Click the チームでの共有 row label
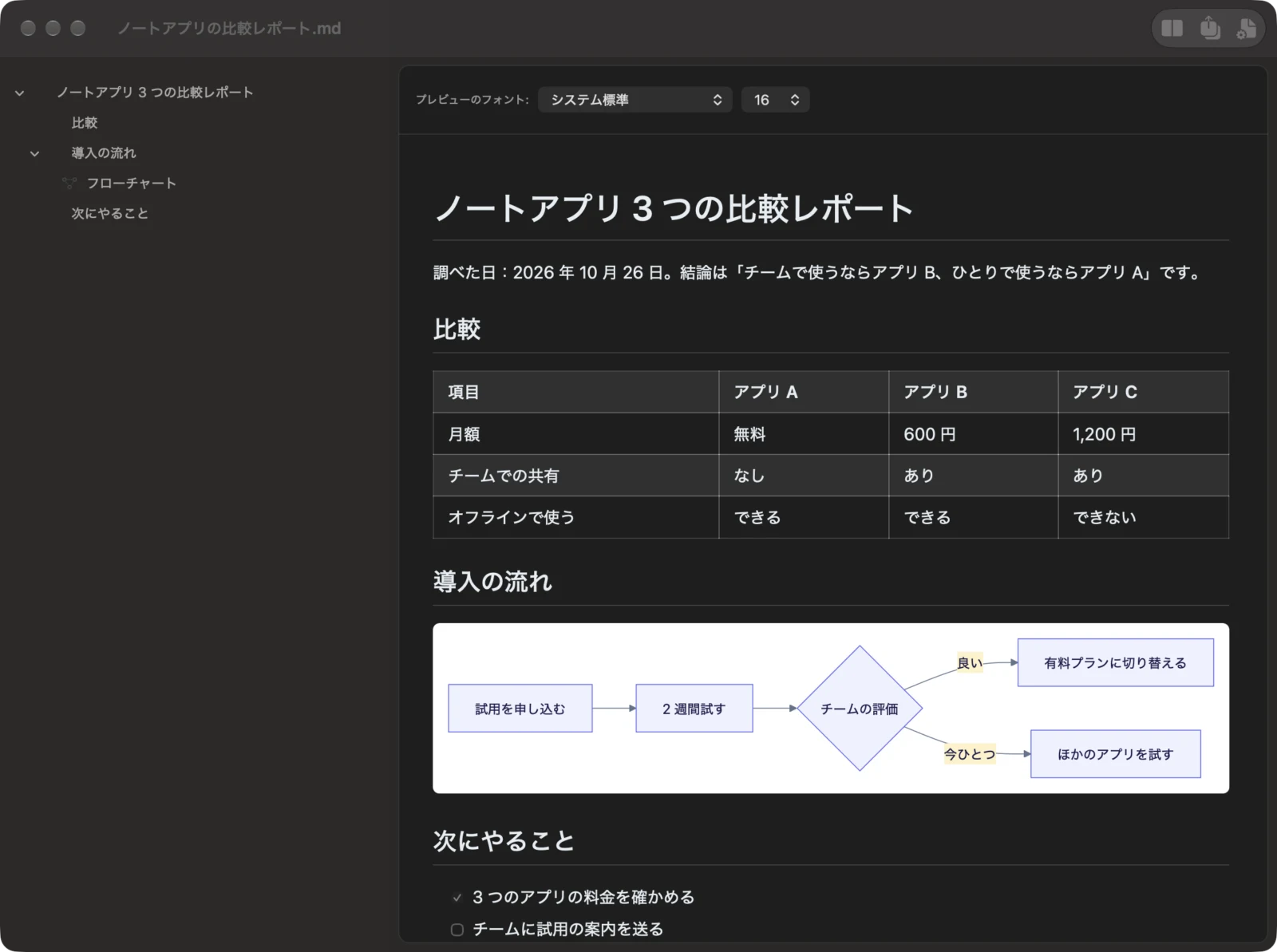Screen dimensions: 1277x952 point(576,476)
